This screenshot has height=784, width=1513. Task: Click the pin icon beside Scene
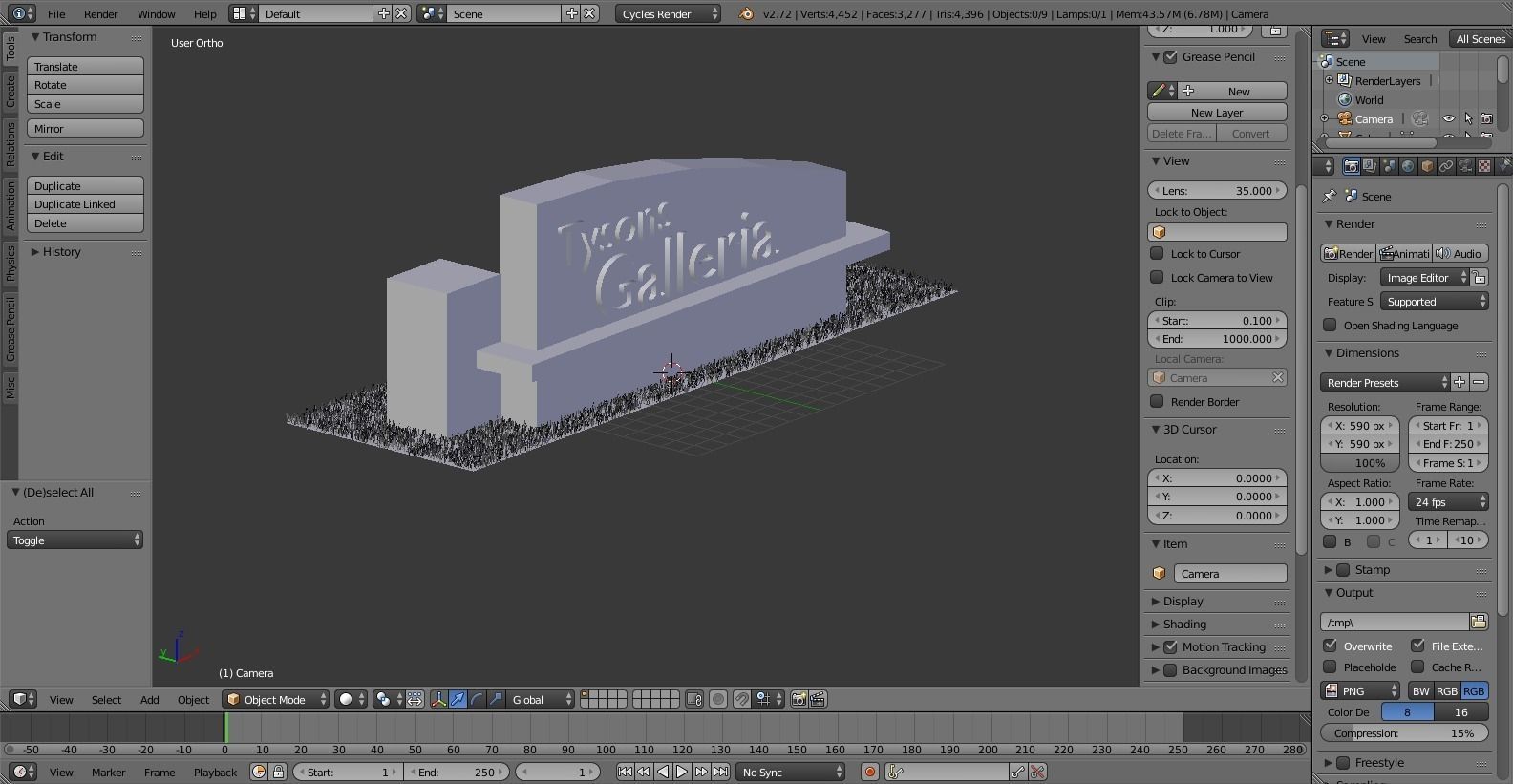pos(1329,196)
